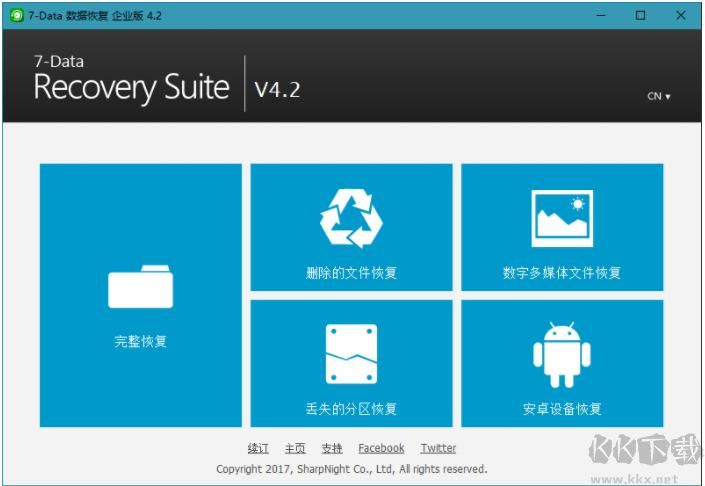The width and height of the screenshot is (705, 486).
Task: Visit the Facebook link
Action: (381, 448)
